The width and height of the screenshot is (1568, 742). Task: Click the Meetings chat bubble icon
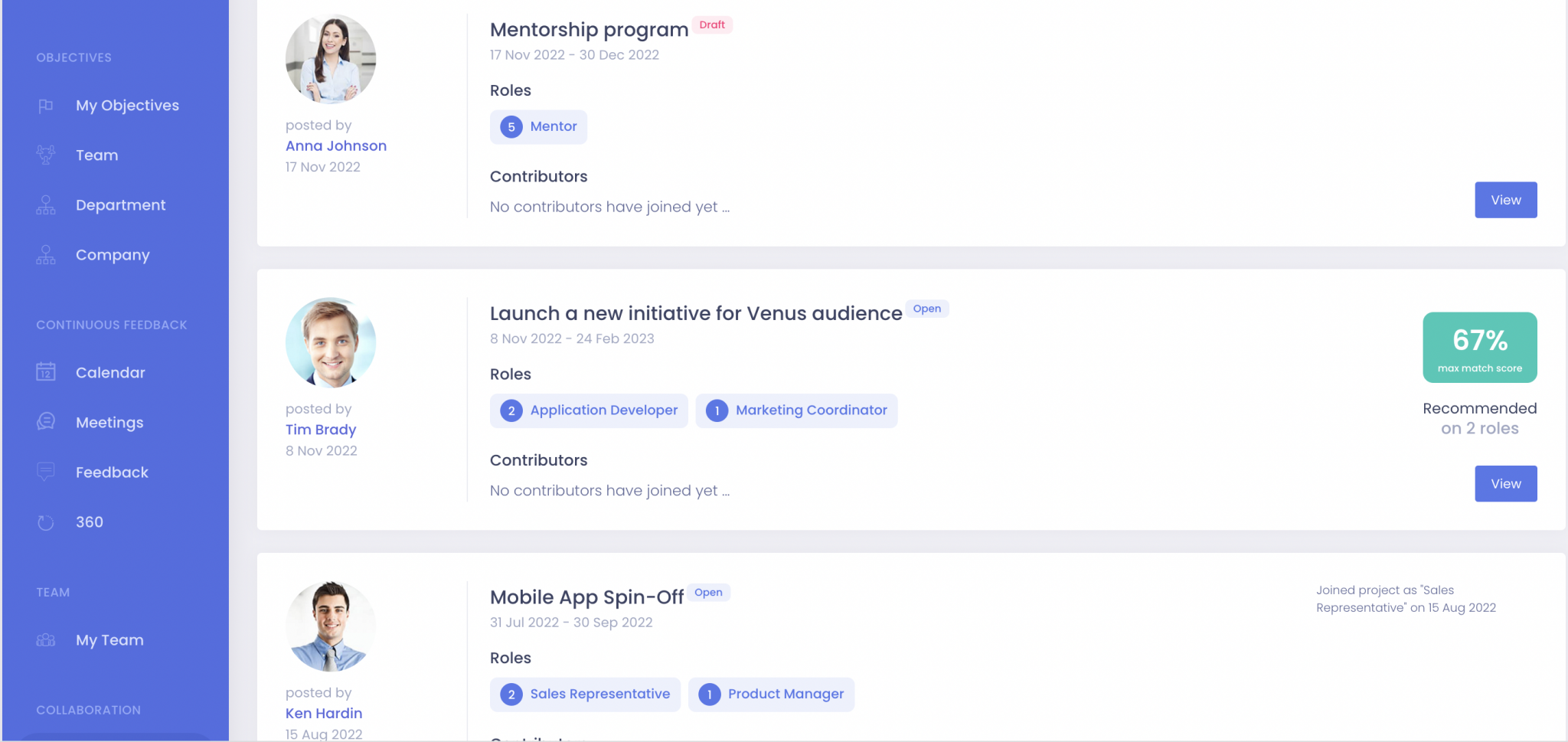[x=46, y=422]
